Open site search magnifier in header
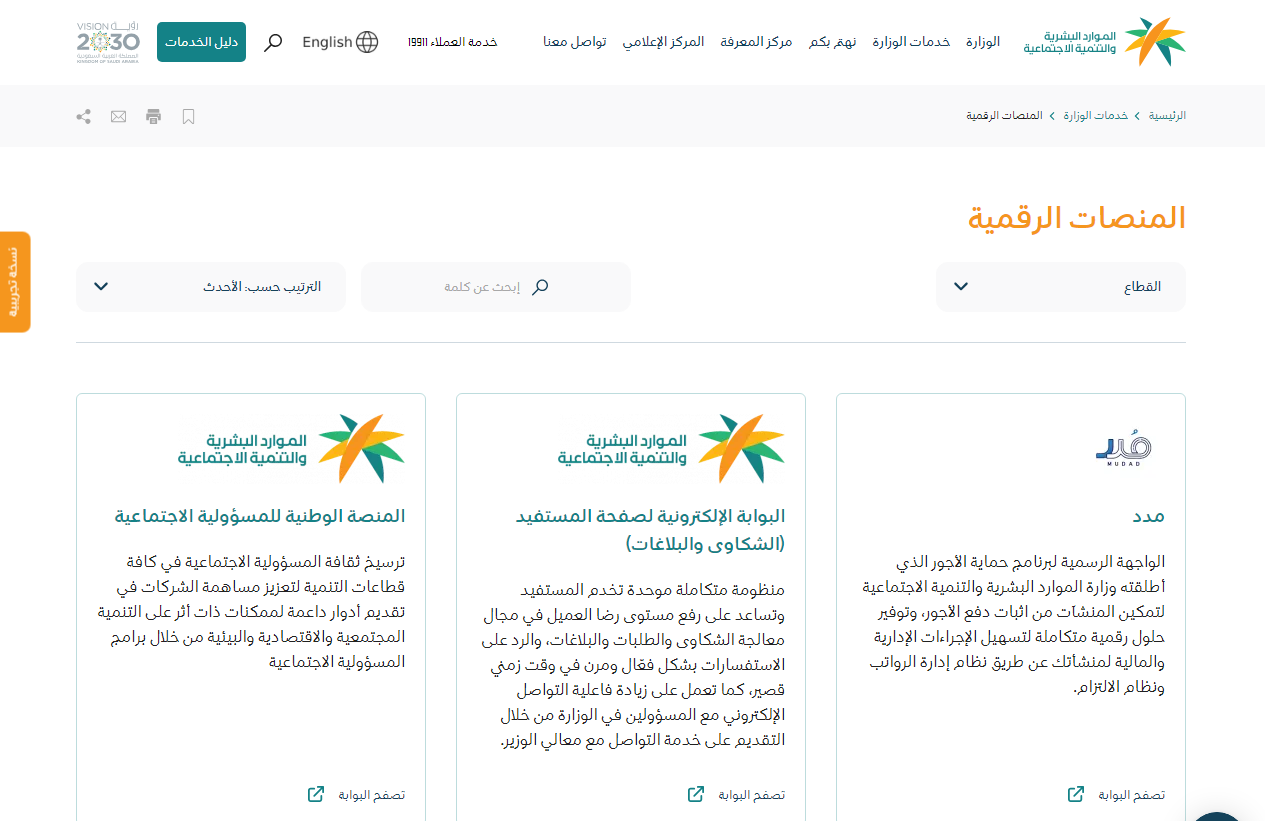 click(273, 42)
